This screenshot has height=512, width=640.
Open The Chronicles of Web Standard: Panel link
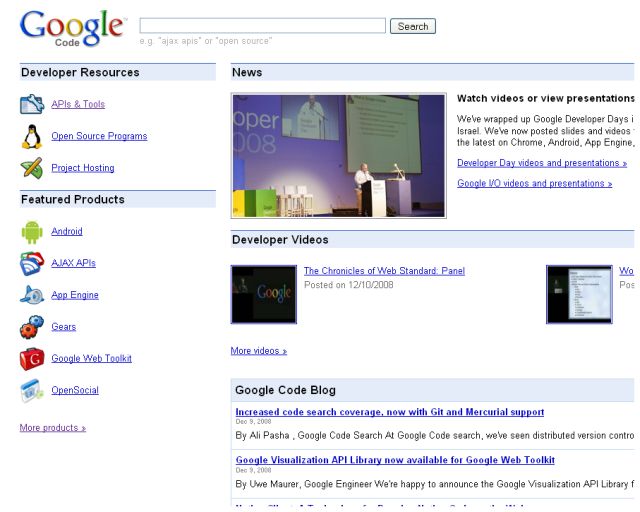pyautogui.click(x=384, y=271)
